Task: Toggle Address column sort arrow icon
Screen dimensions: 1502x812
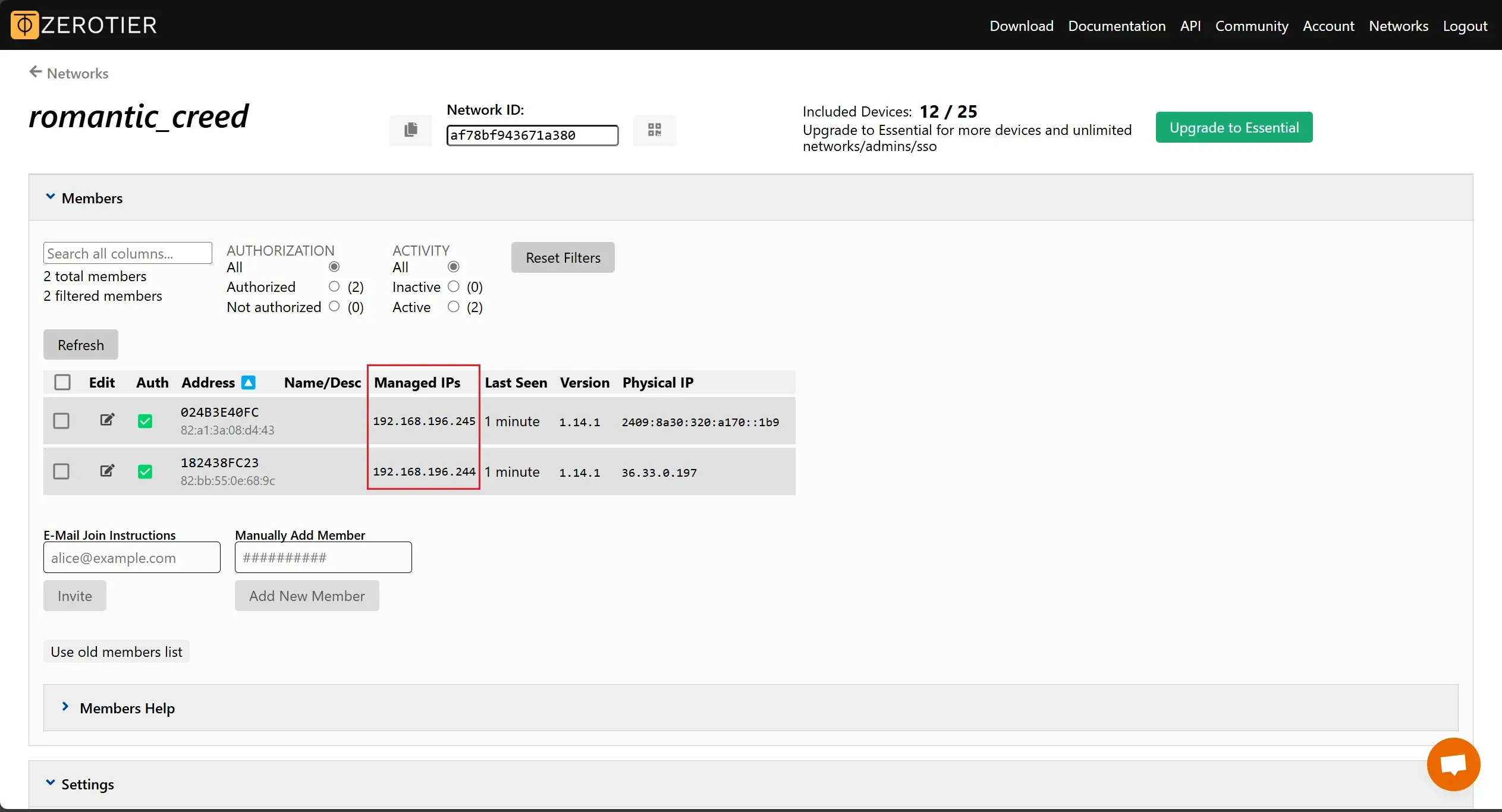Action: tap(249, 382)
